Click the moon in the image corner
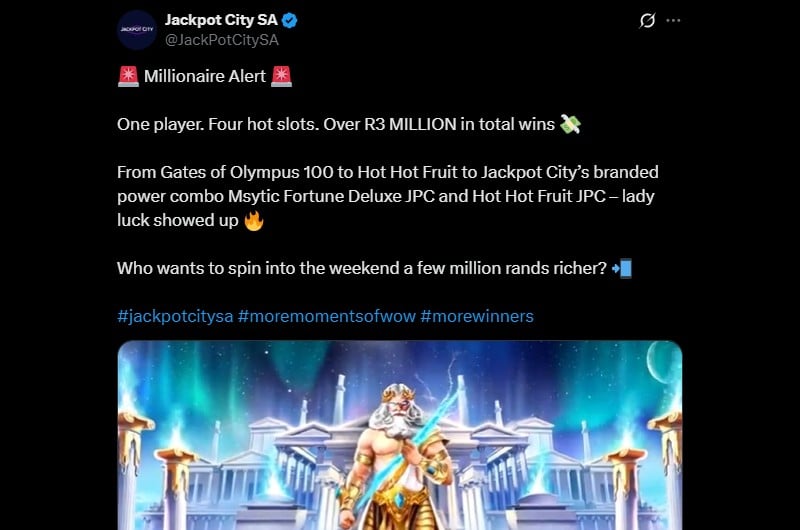Image resolution: width=800 pixels, height=530 pixels. pos(661,360)
